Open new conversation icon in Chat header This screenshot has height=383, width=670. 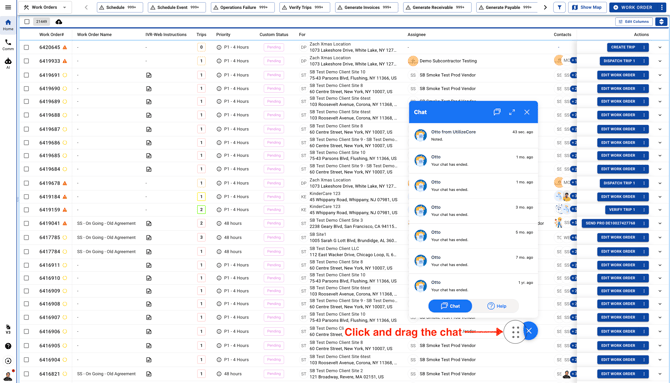pyautogui.click(x=497, y=112)
